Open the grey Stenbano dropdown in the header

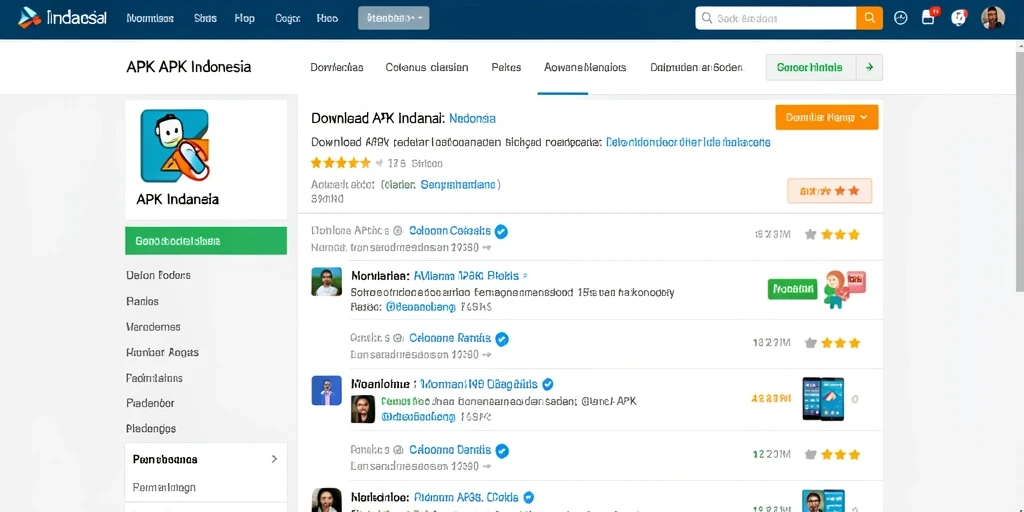pos(393,18)
